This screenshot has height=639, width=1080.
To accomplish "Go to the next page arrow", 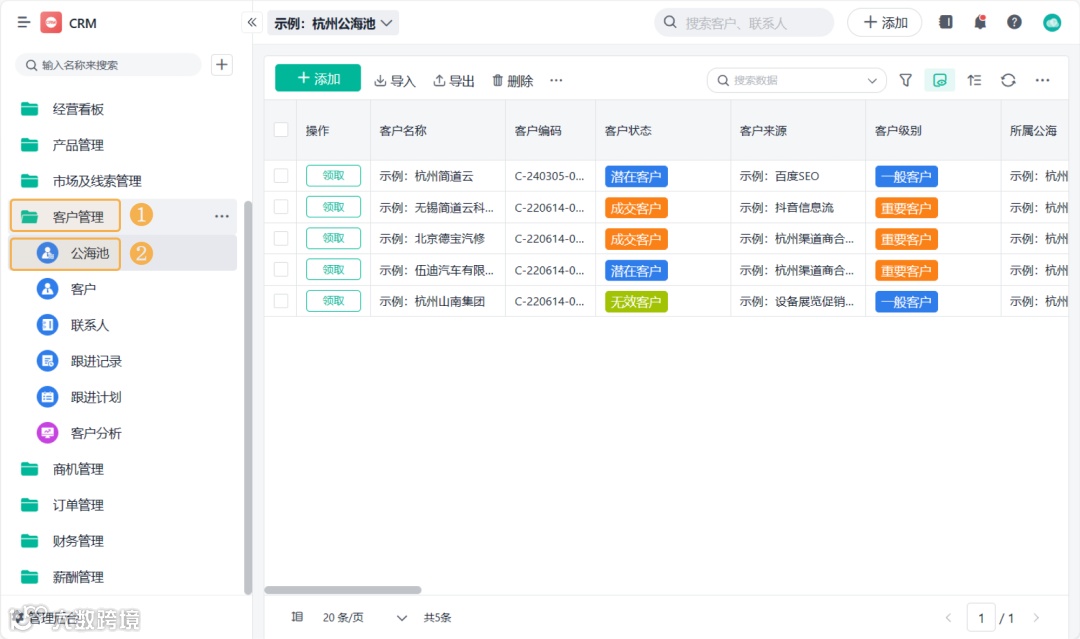I will [1036, 618].
